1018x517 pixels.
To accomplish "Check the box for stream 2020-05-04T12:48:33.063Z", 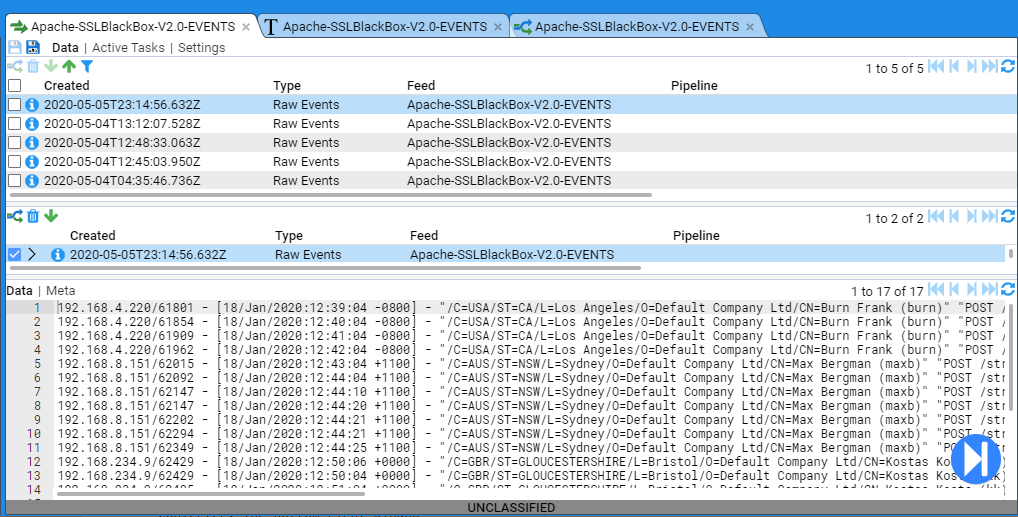I will click(14, 143).
